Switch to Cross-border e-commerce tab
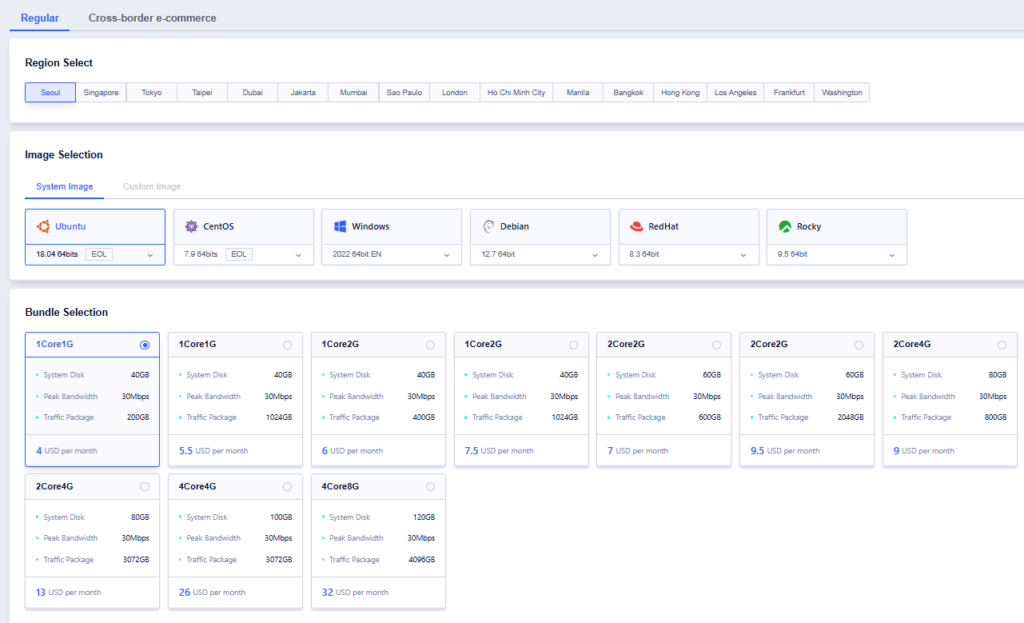Image resolution: width=1024 pixels, height=623 pixels. [152, 18]
